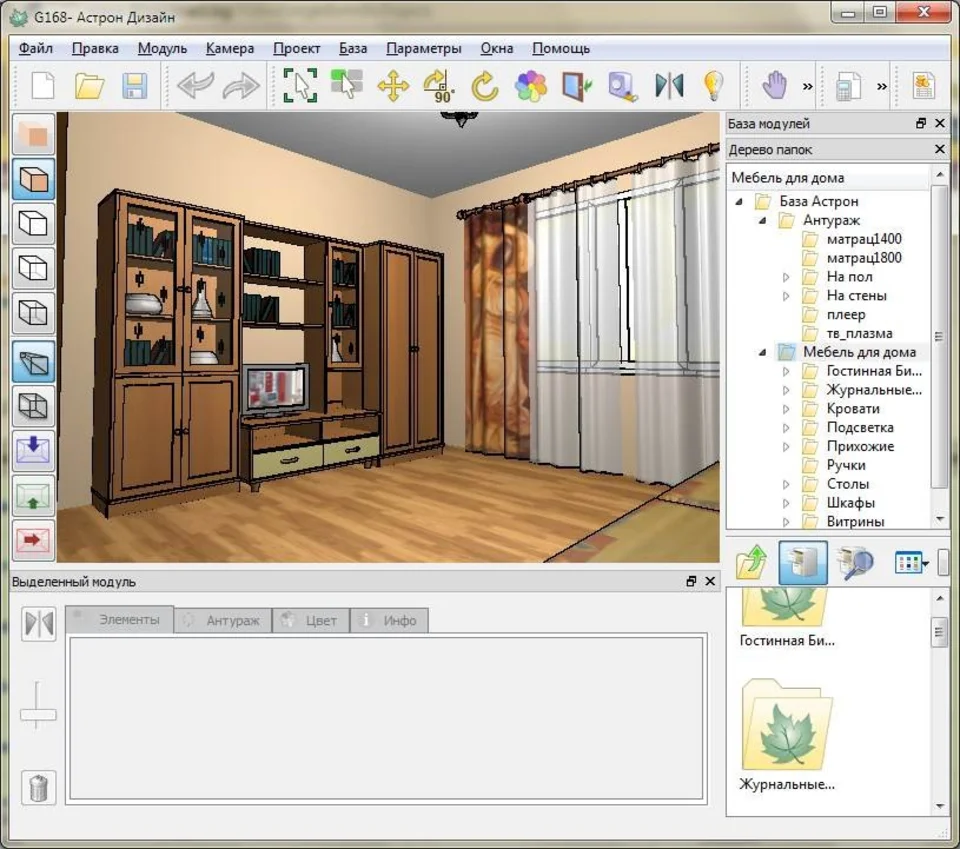The width and height of the screenshot is (960, 849).
Task: Click the trash bin delete button
Action: [39, 787]
